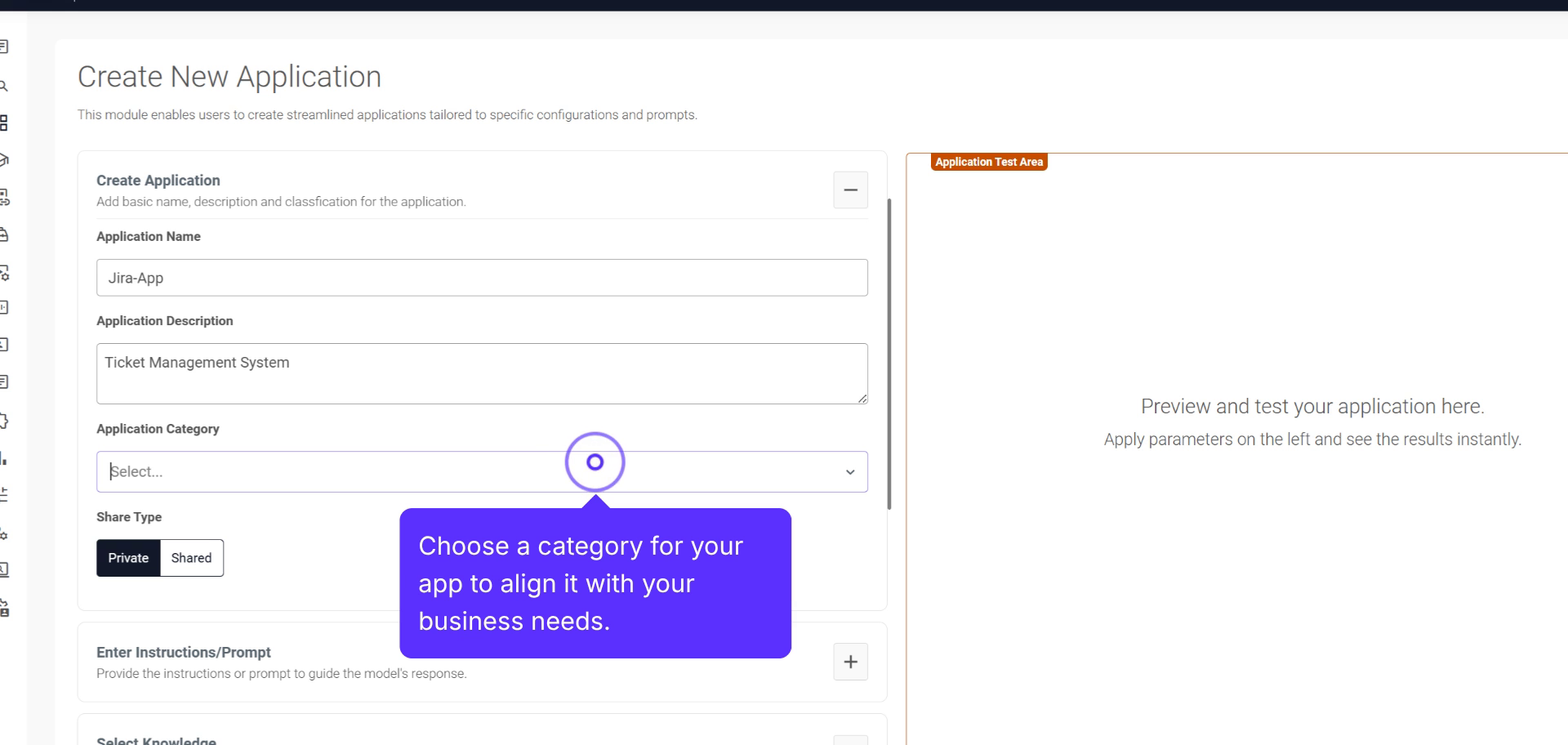Keep Private share type selected
1568x745 pixels.
point(127,558)
